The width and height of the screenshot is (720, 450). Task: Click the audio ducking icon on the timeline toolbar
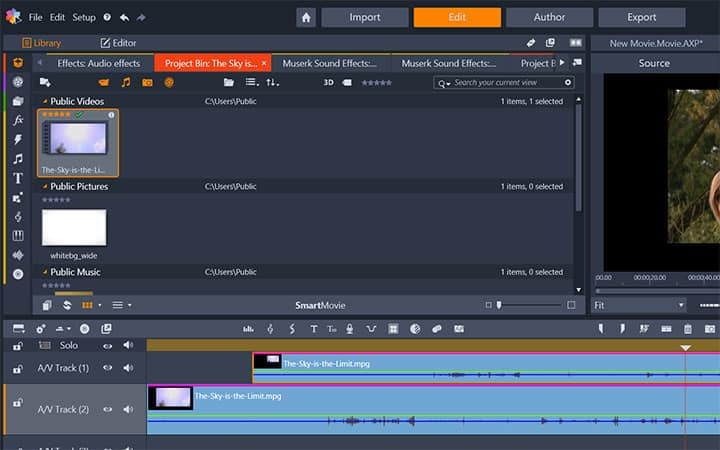point(371,329)
